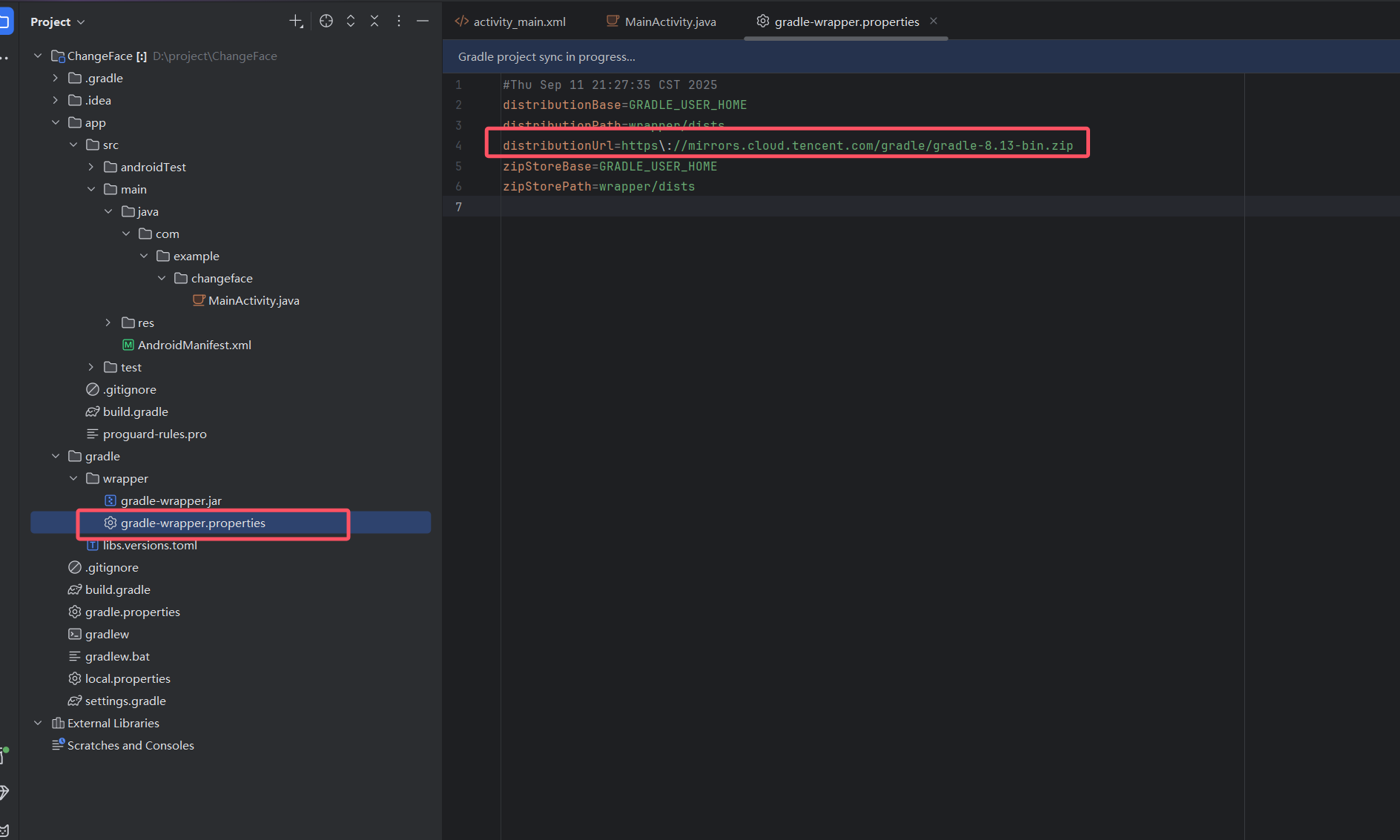Viewport: 1400px width, 840px height.
Task: Click the settings.gradle elephant icon
Action: click(x=75, y=701)
